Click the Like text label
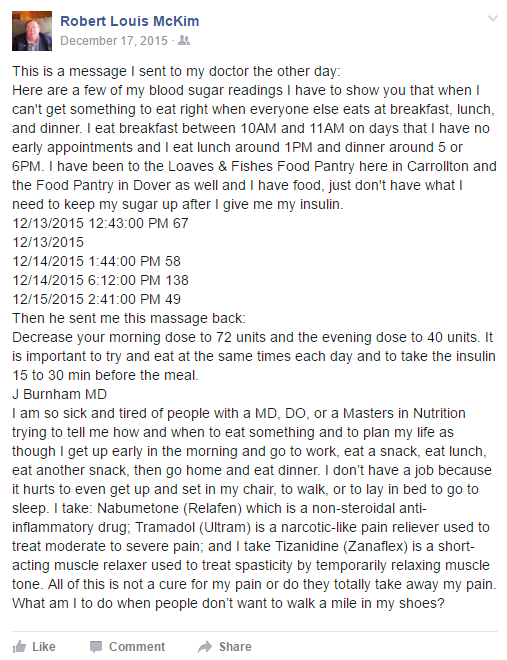This screenshot has height=660, width=507. click(44, 647)
